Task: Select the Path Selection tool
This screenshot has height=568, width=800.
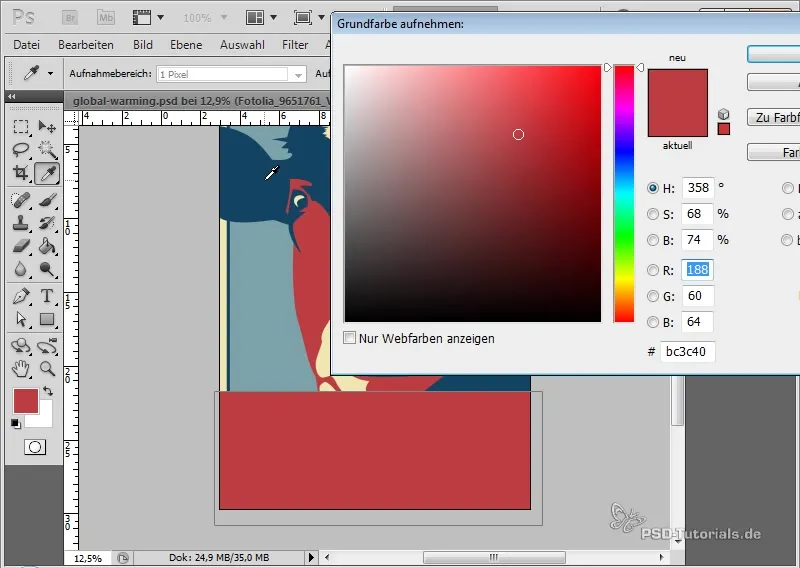Action: click(21, 319)
